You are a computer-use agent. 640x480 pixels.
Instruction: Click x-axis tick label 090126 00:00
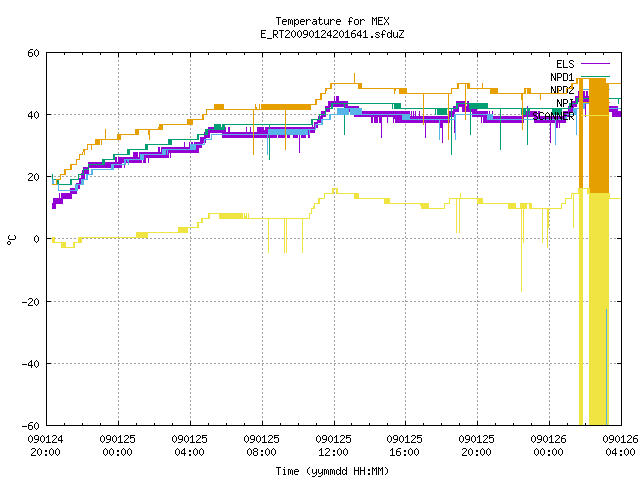point(549,446)
